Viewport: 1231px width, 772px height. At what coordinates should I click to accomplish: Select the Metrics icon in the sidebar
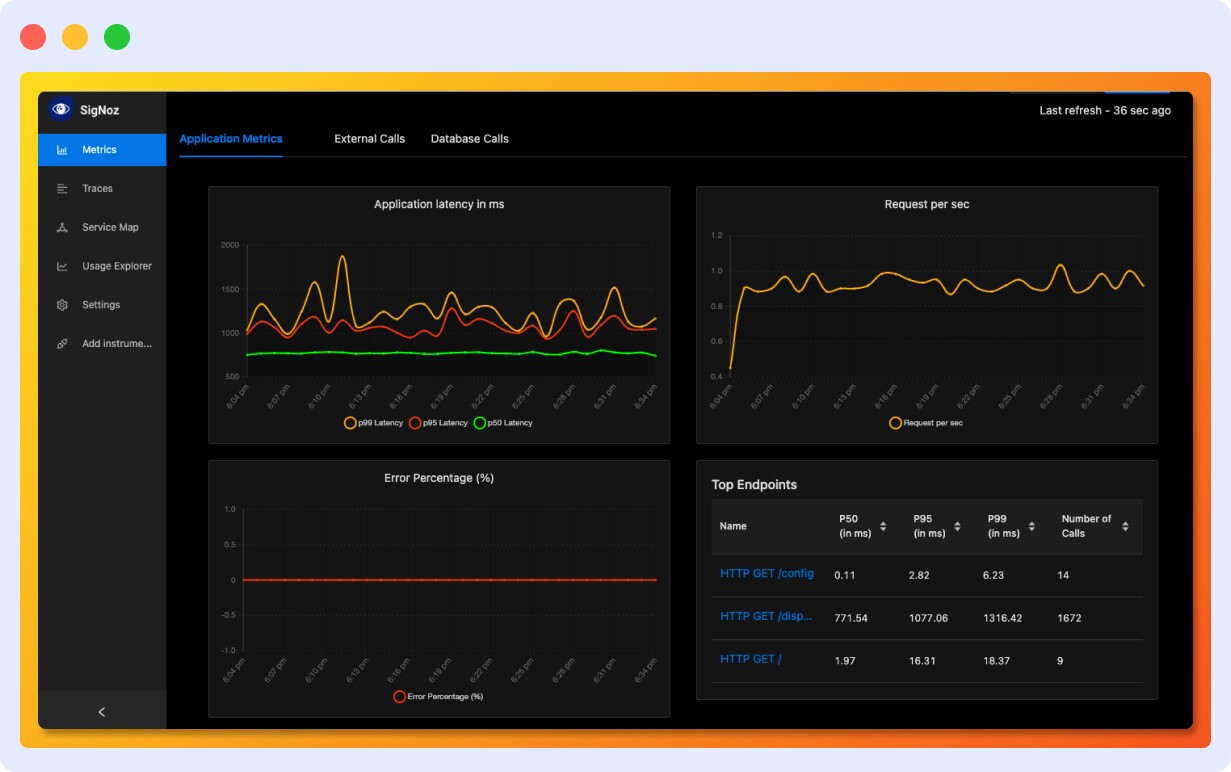pyautogui.click(x=60, y=150)
